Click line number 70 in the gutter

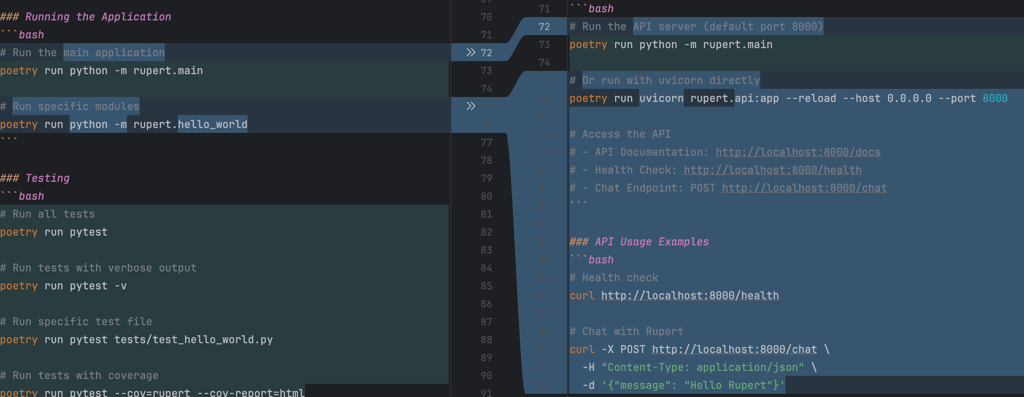pyautogui.click(x=486, y=16)
